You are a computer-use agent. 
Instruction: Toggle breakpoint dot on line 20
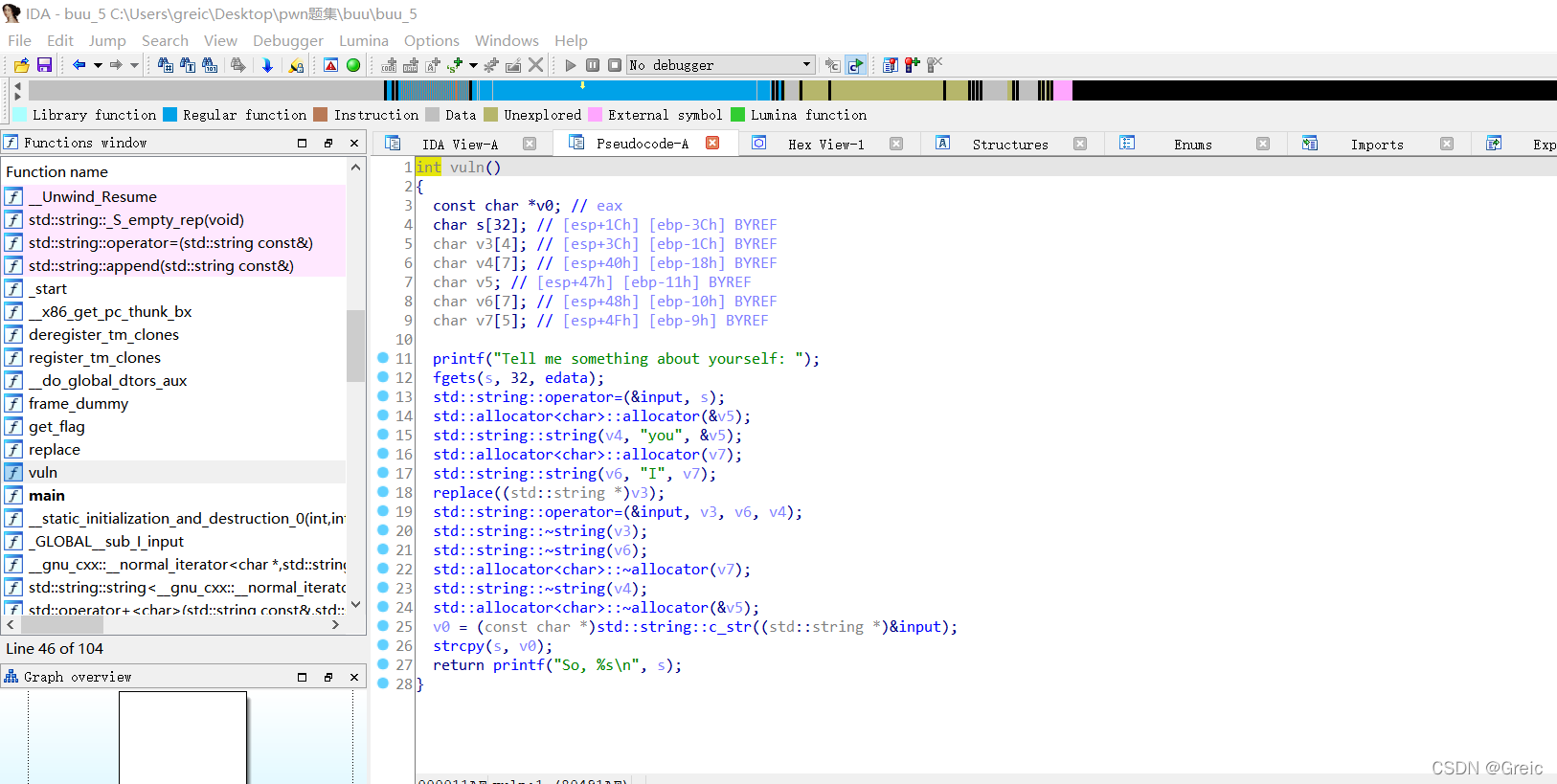coord(383,530)
